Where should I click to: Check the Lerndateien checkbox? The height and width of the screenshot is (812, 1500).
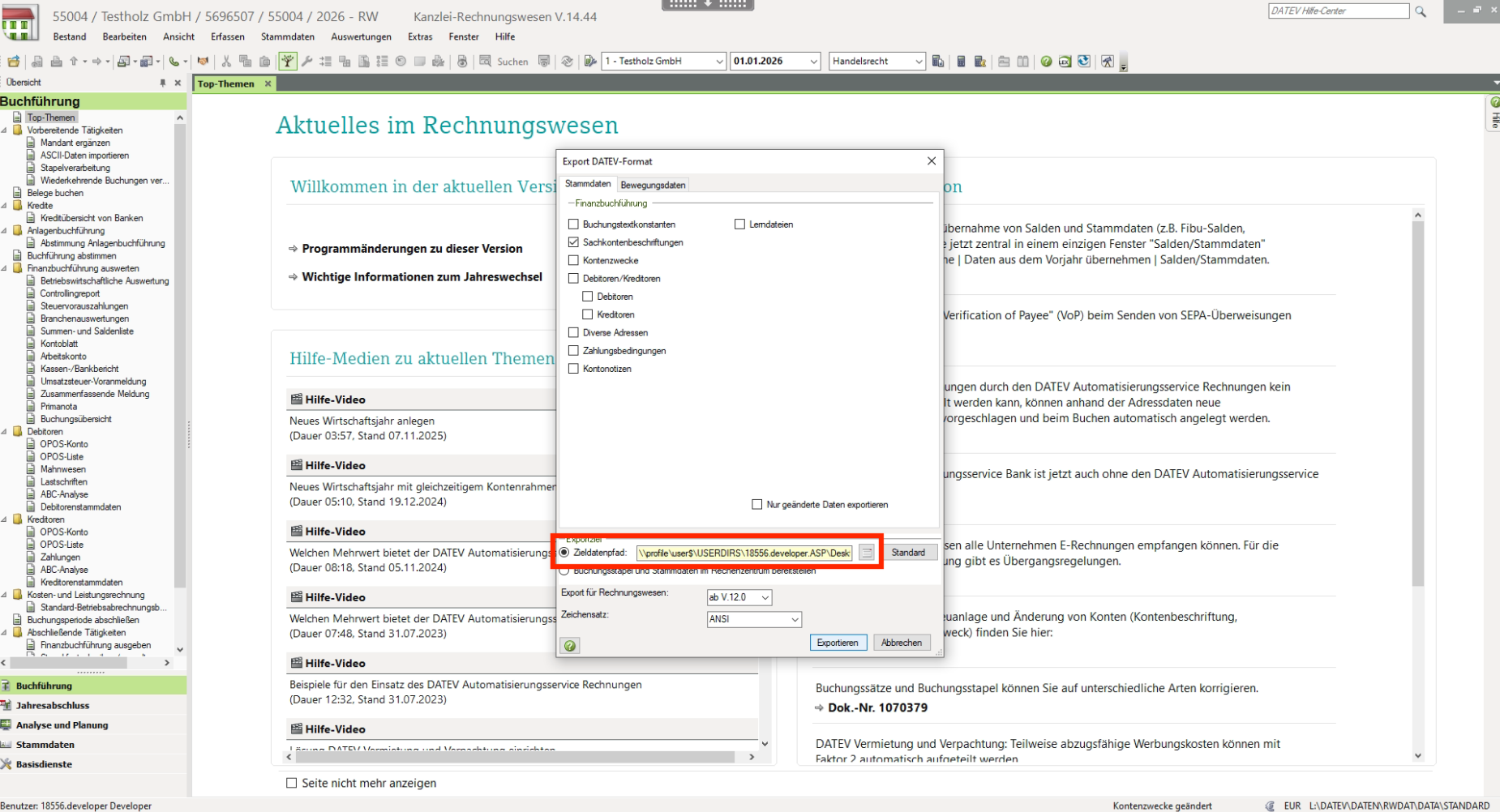739,224
